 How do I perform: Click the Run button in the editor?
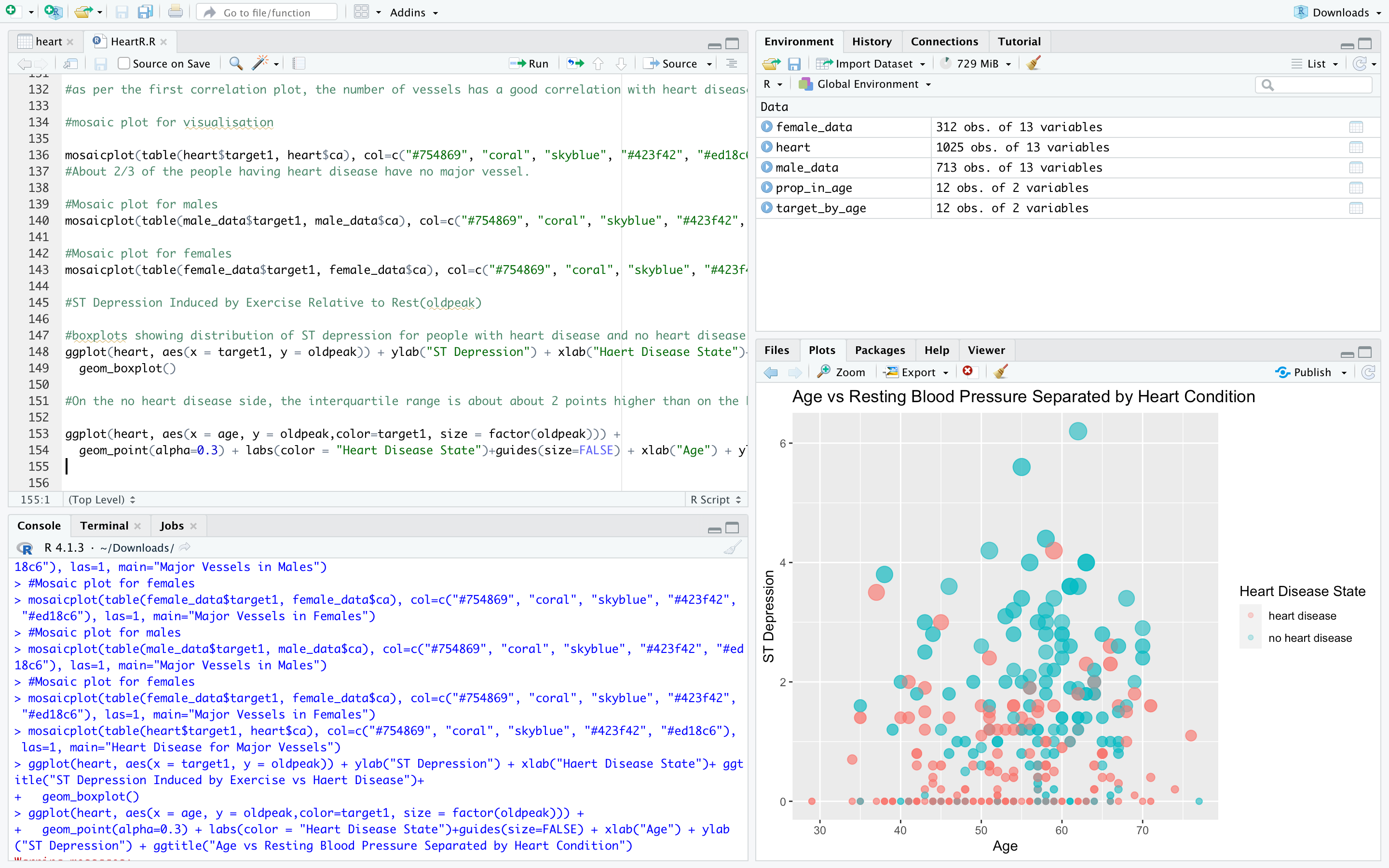[x=529, y=64]
